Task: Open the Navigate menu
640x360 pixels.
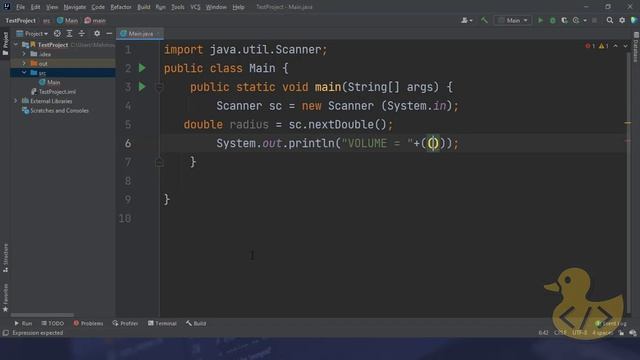Action: (x=75, y=7)
